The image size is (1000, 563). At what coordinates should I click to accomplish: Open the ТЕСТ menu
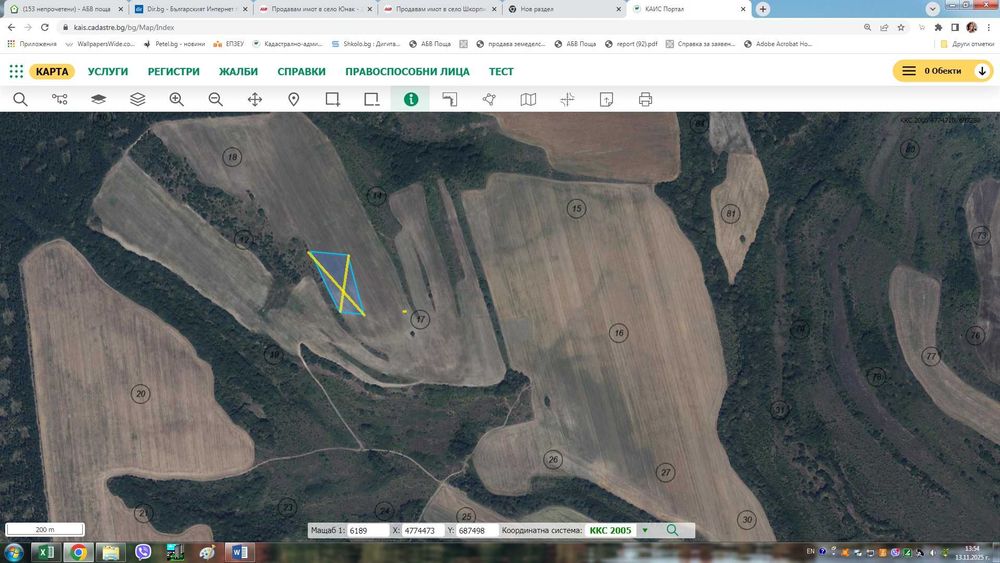pos(501,71)
